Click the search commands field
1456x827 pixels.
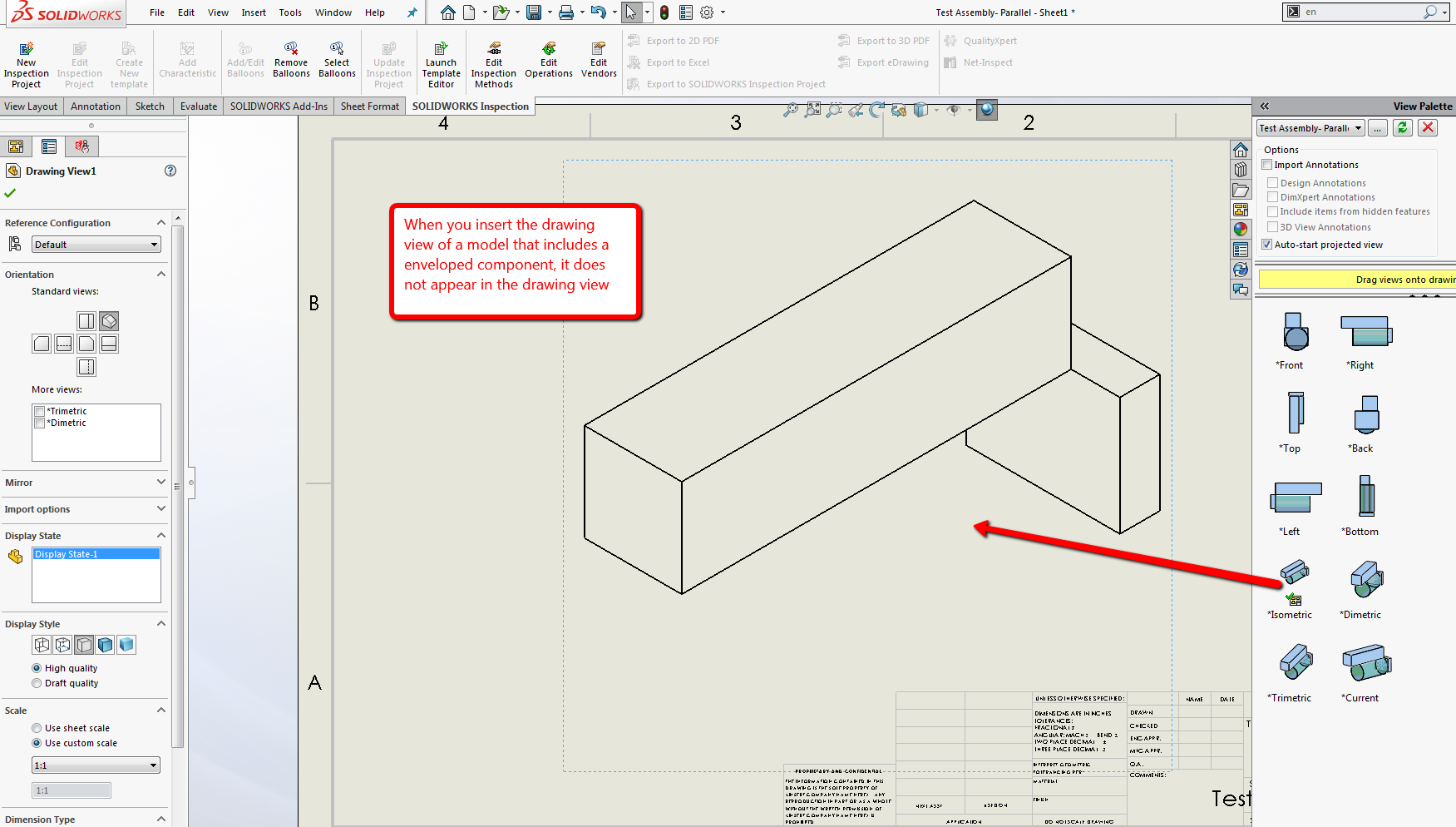1366,12
